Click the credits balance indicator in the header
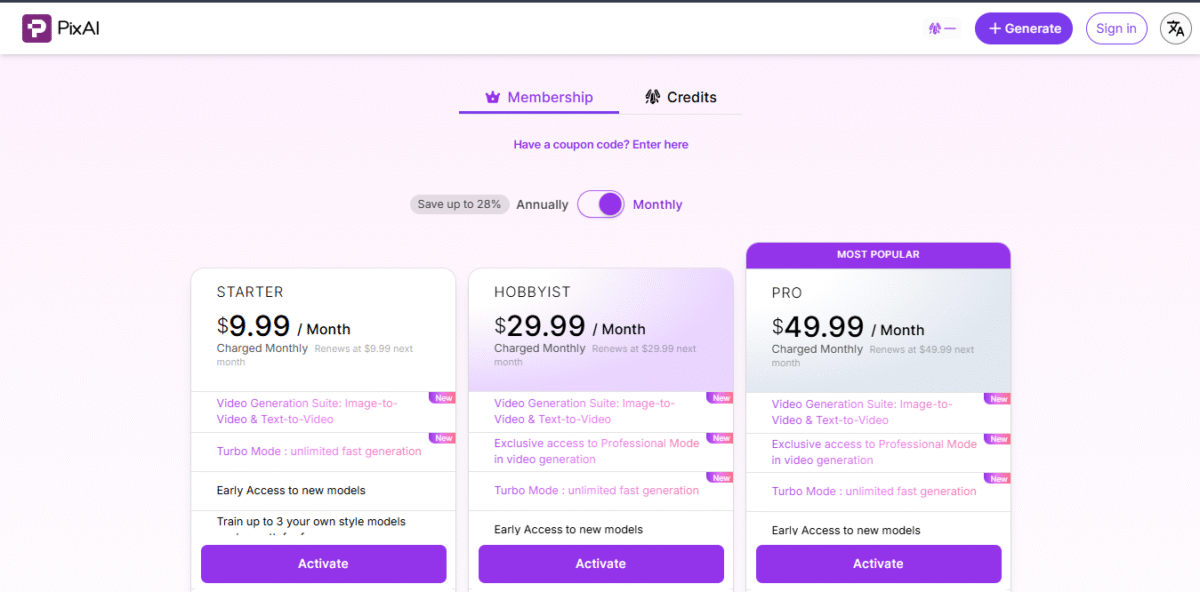This screenshot has height=592, width=1200. (x=941, y=28)
